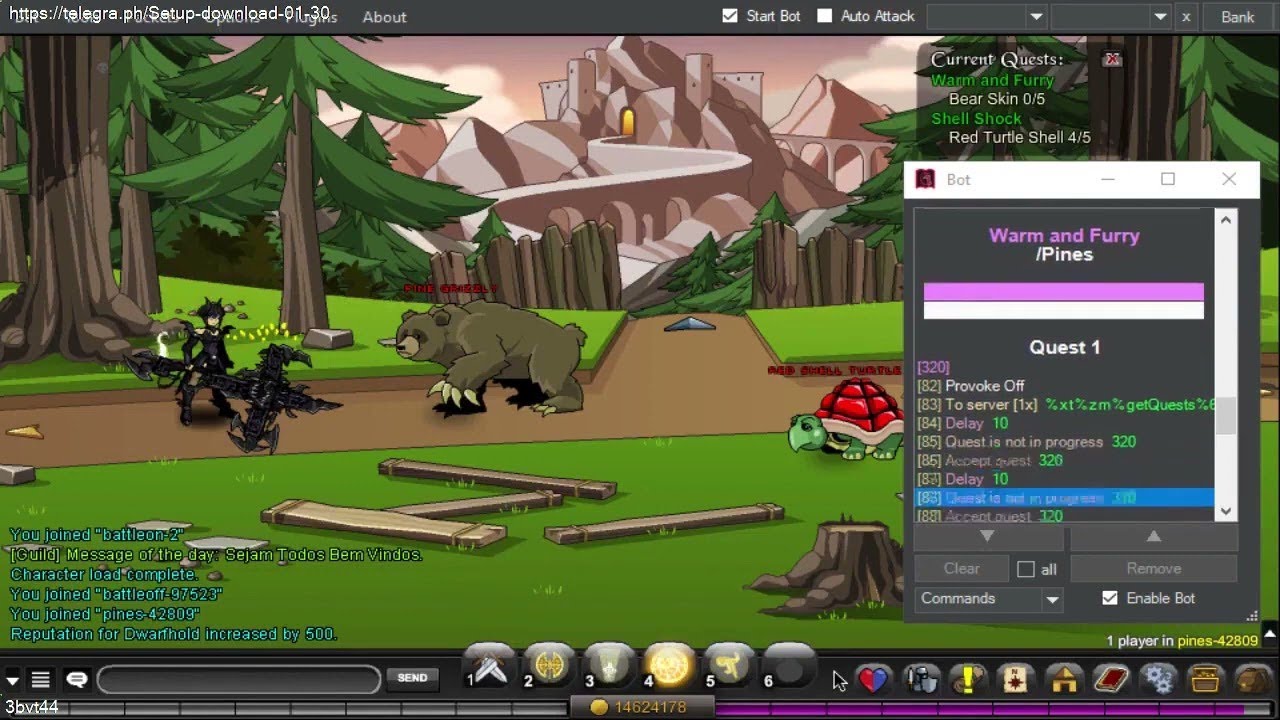Activate skill 2 double axe icon

pos(550,666)
